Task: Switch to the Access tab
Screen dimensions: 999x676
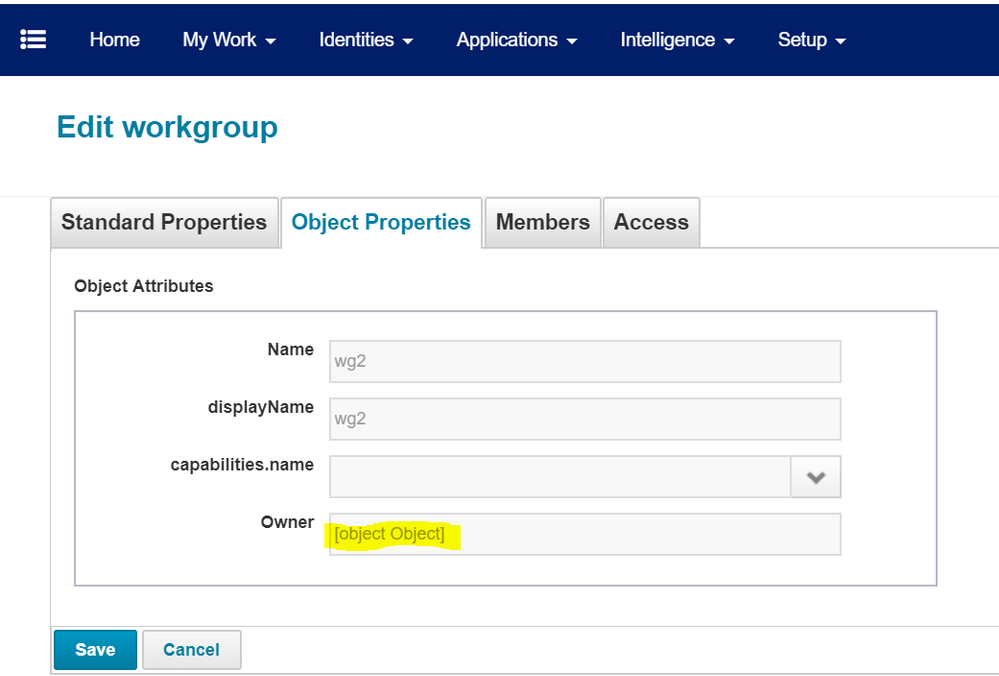Action: pyautogui.click(x=651, y=222)
